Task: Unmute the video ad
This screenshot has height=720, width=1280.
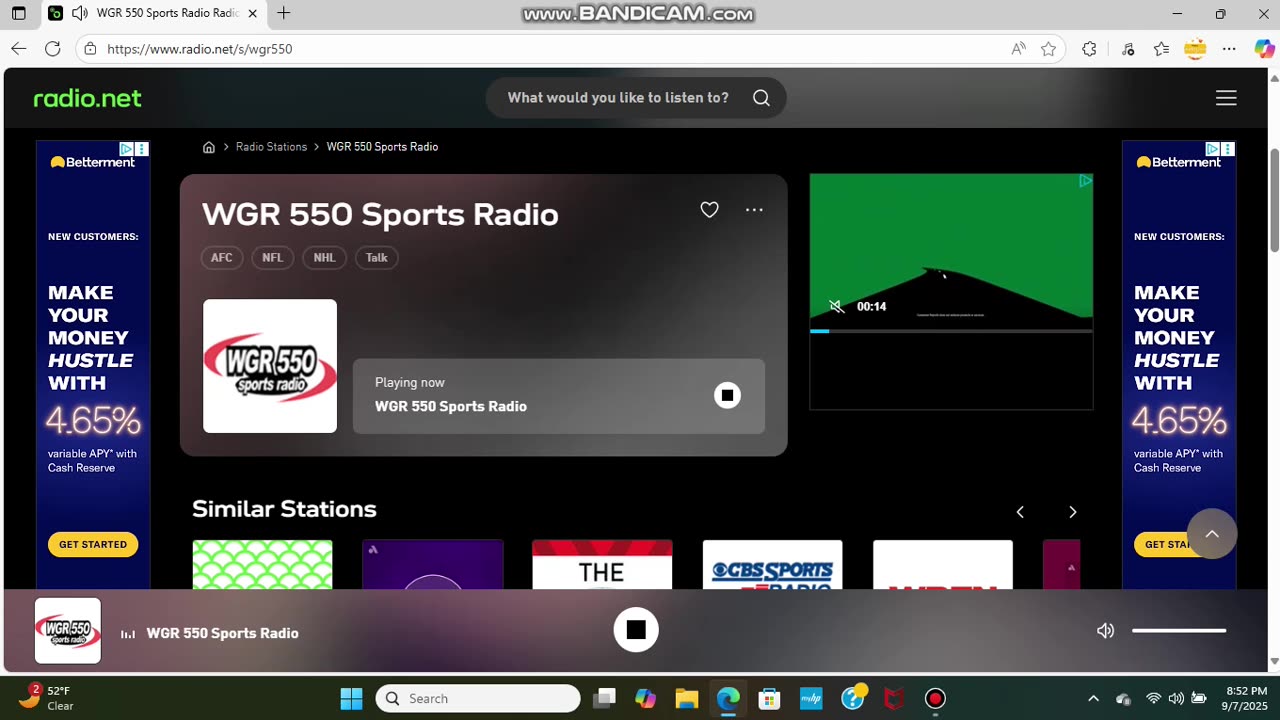Action: 836,307
